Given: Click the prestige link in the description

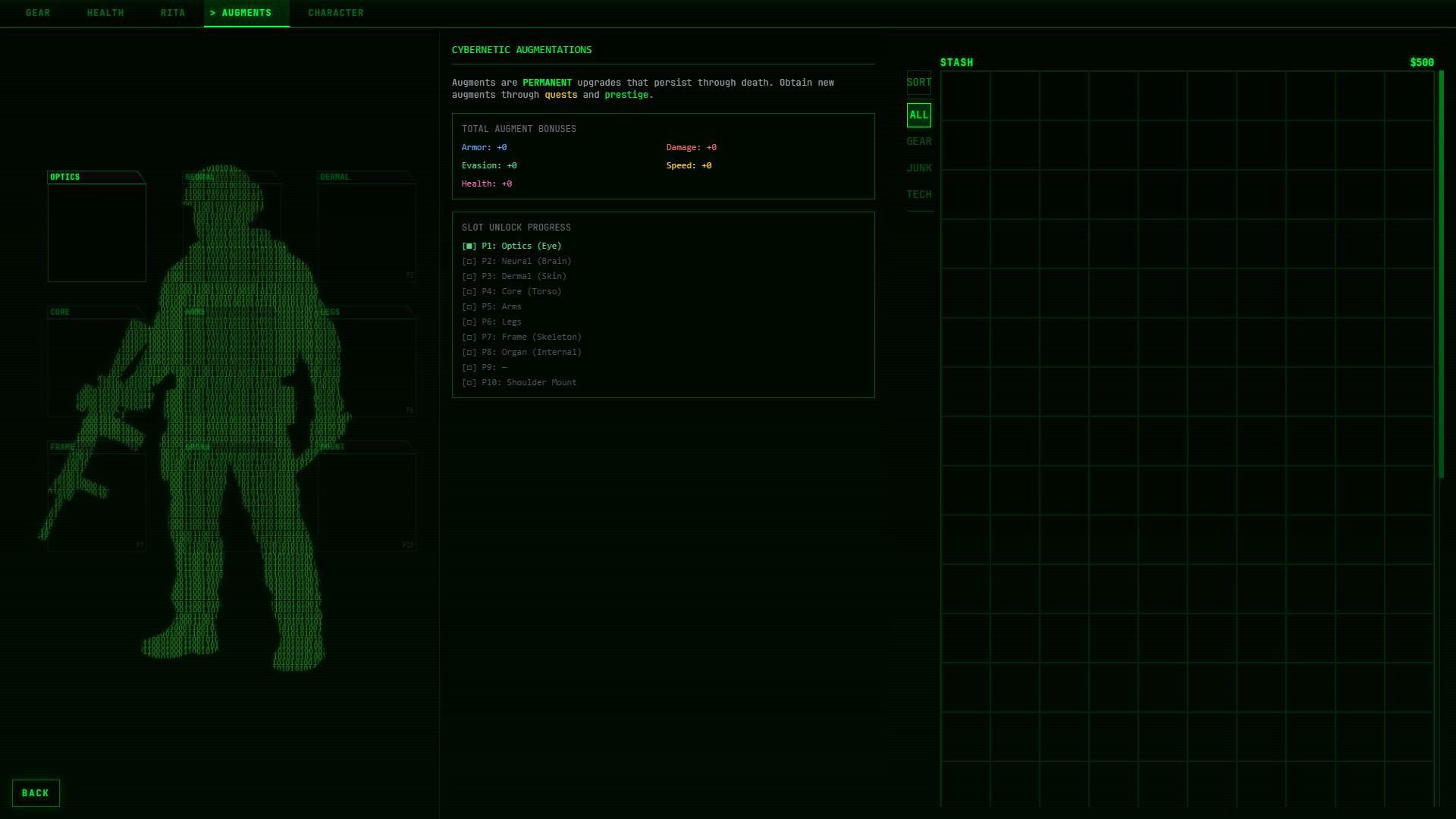Looking at the screenshot, I should tap(626, 94).
